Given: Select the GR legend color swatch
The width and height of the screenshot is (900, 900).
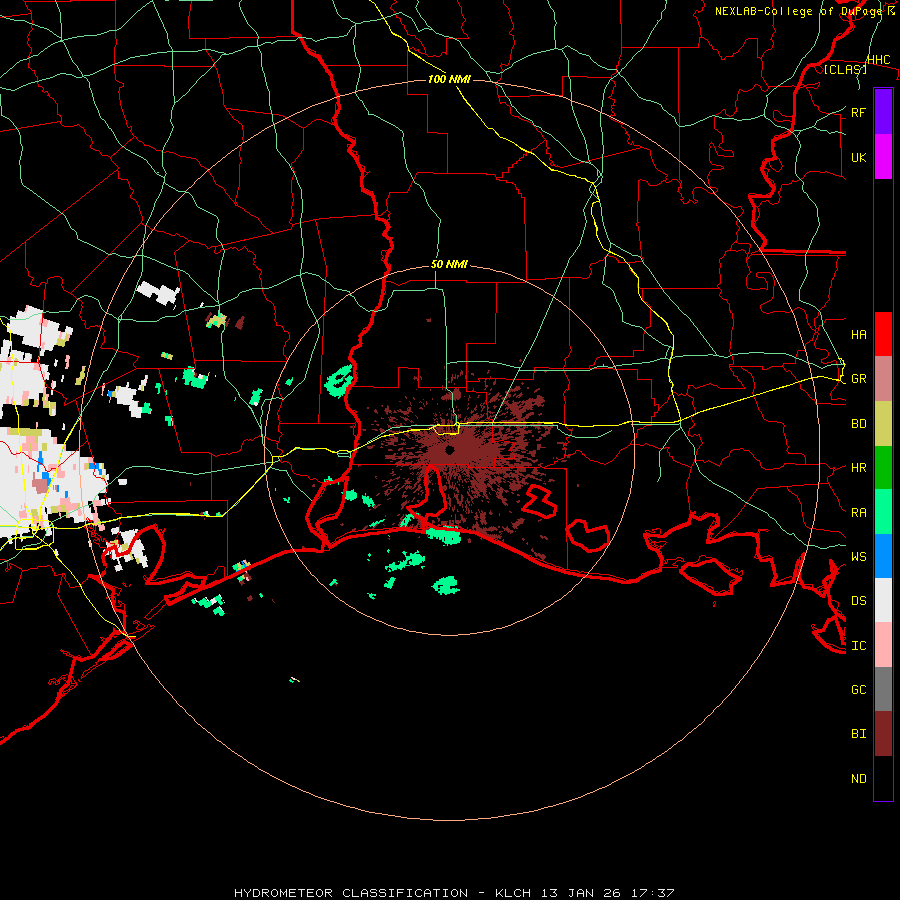Looking at the screenshot, I should [883, 379].
